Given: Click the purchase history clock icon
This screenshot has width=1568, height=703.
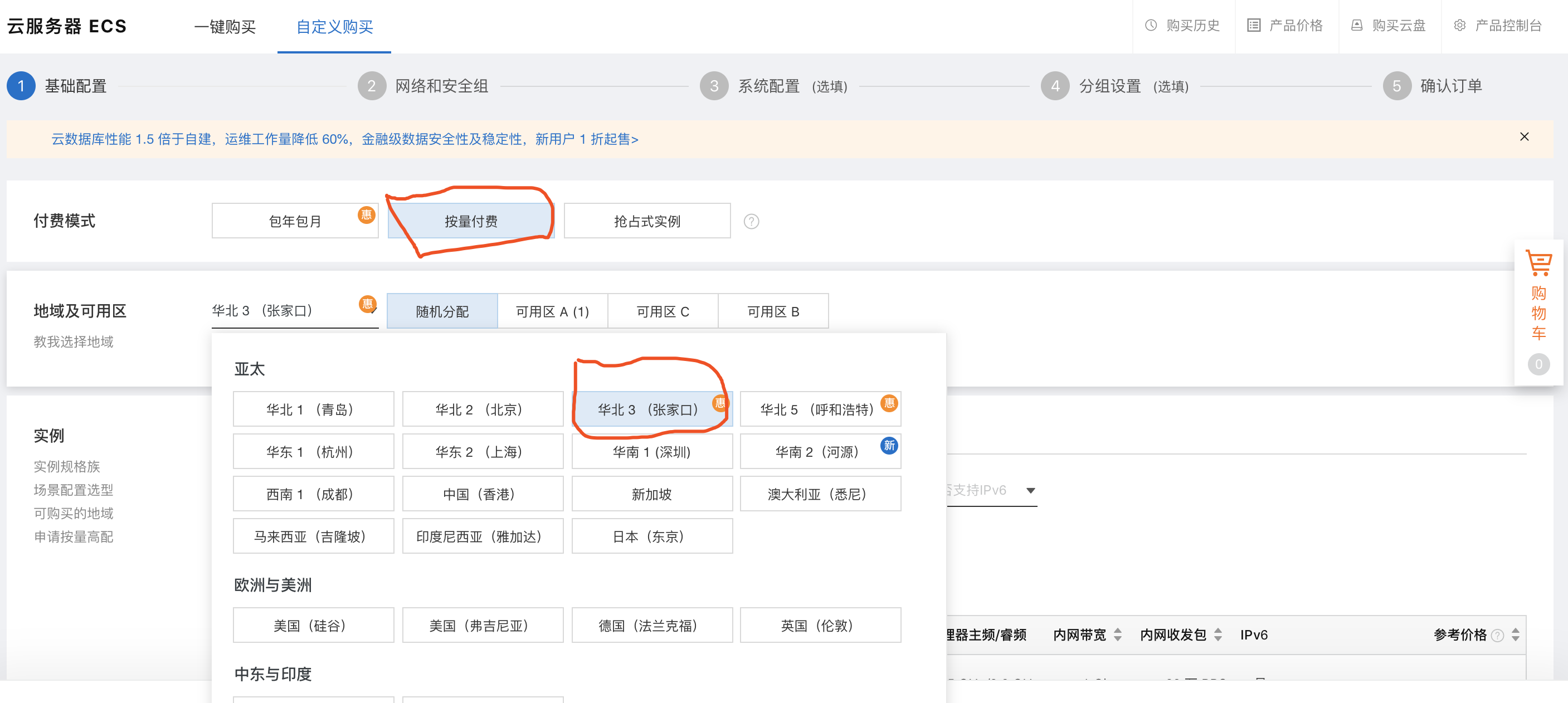Looking at the screenshot, I should click(x=1151, y=26).
